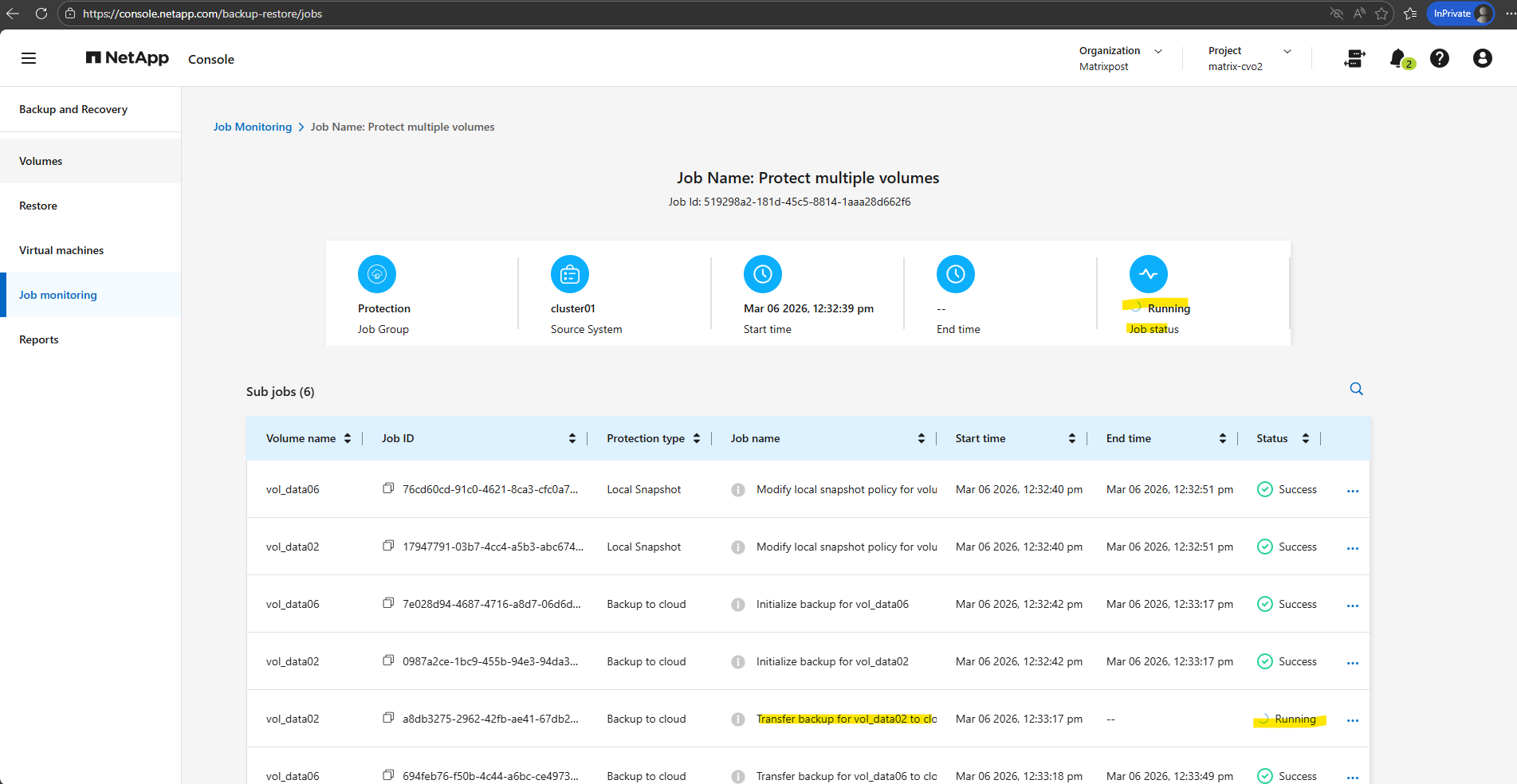Sort table by Volume name column
This screenshot has width=1517, height=784.
348,438
